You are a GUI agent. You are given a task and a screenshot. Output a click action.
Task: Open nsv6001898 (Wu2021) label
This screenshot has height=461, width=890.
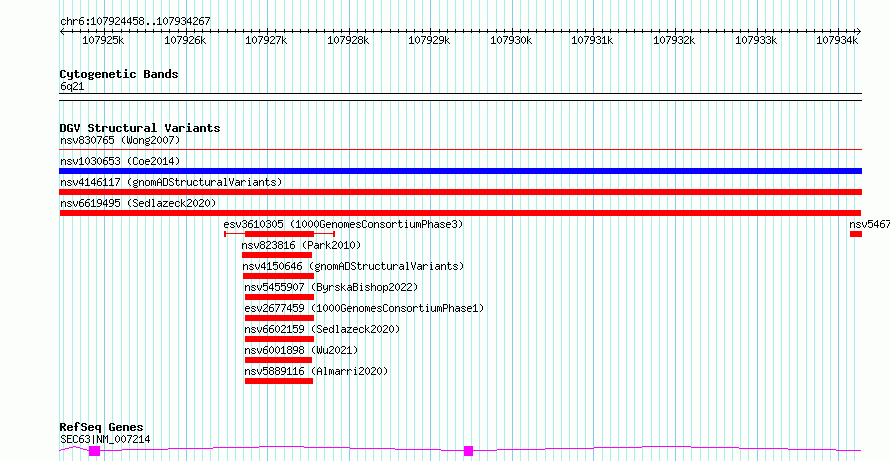(301, 350)
